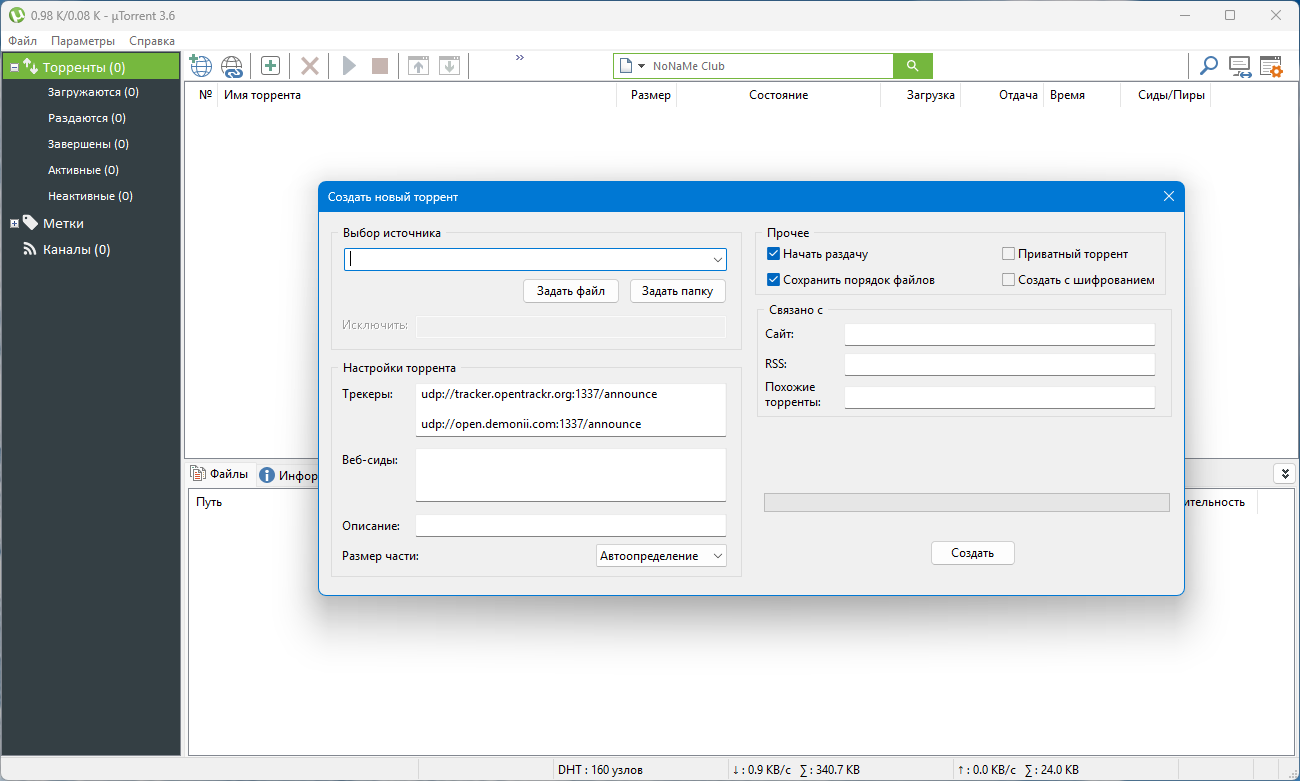Click the green search magnifier button
The width and height of the screenshot is (1300, 781).
click(x=912, y=66)
